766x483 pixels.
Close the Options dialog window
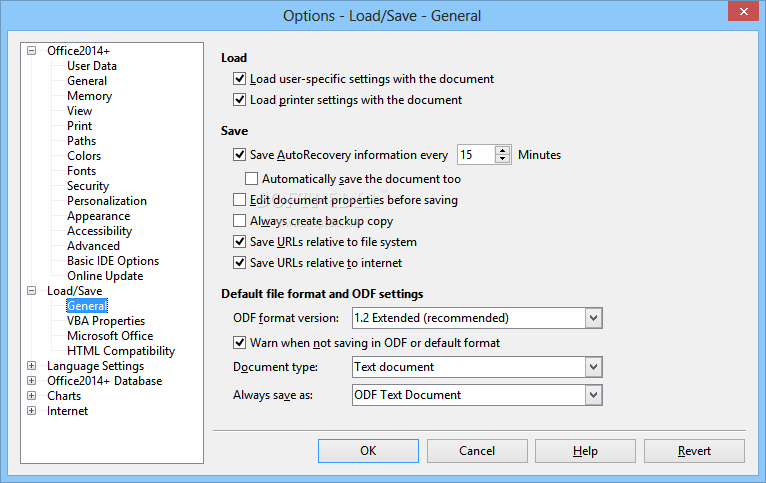pyautogui.click(x=744, y=11)
